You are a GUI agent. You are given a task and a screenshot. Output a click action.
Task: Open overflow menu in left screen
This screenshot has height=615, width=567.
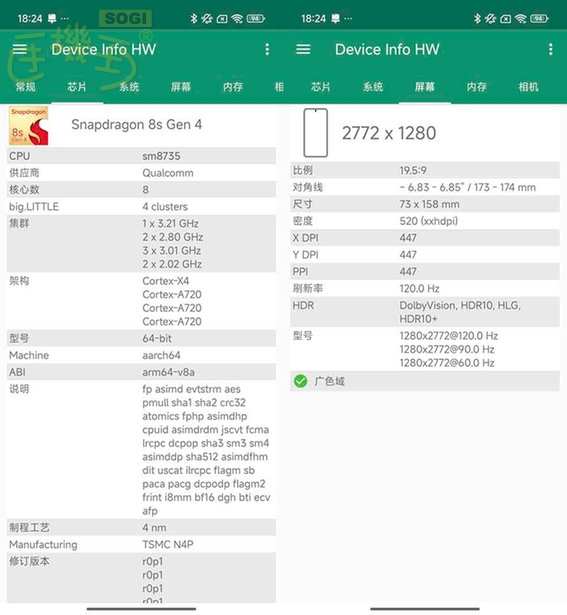tap(267, 49)
